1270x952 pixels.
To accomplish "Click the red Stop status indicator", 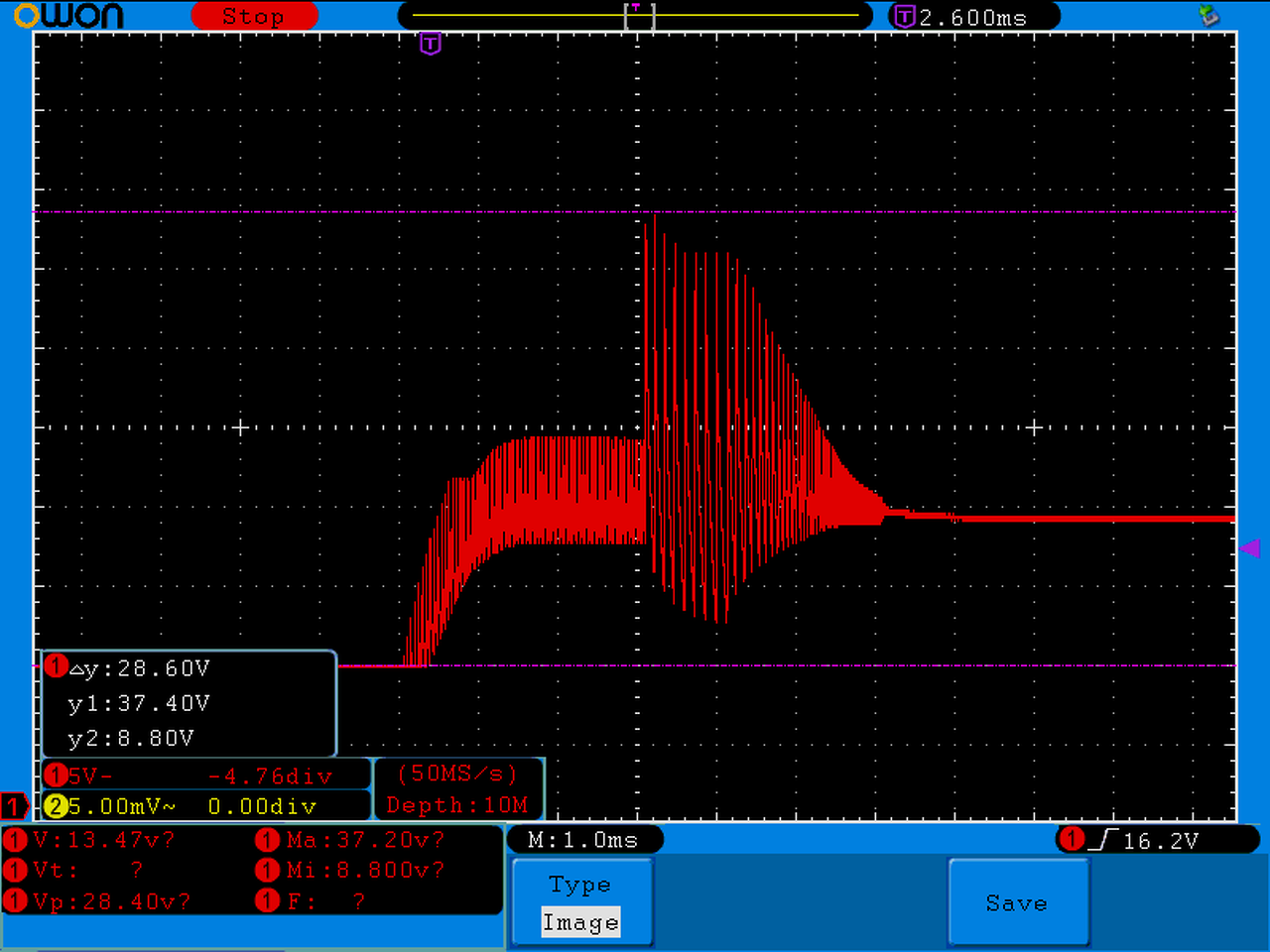I will pyautogui.click(x=254, y=16).
